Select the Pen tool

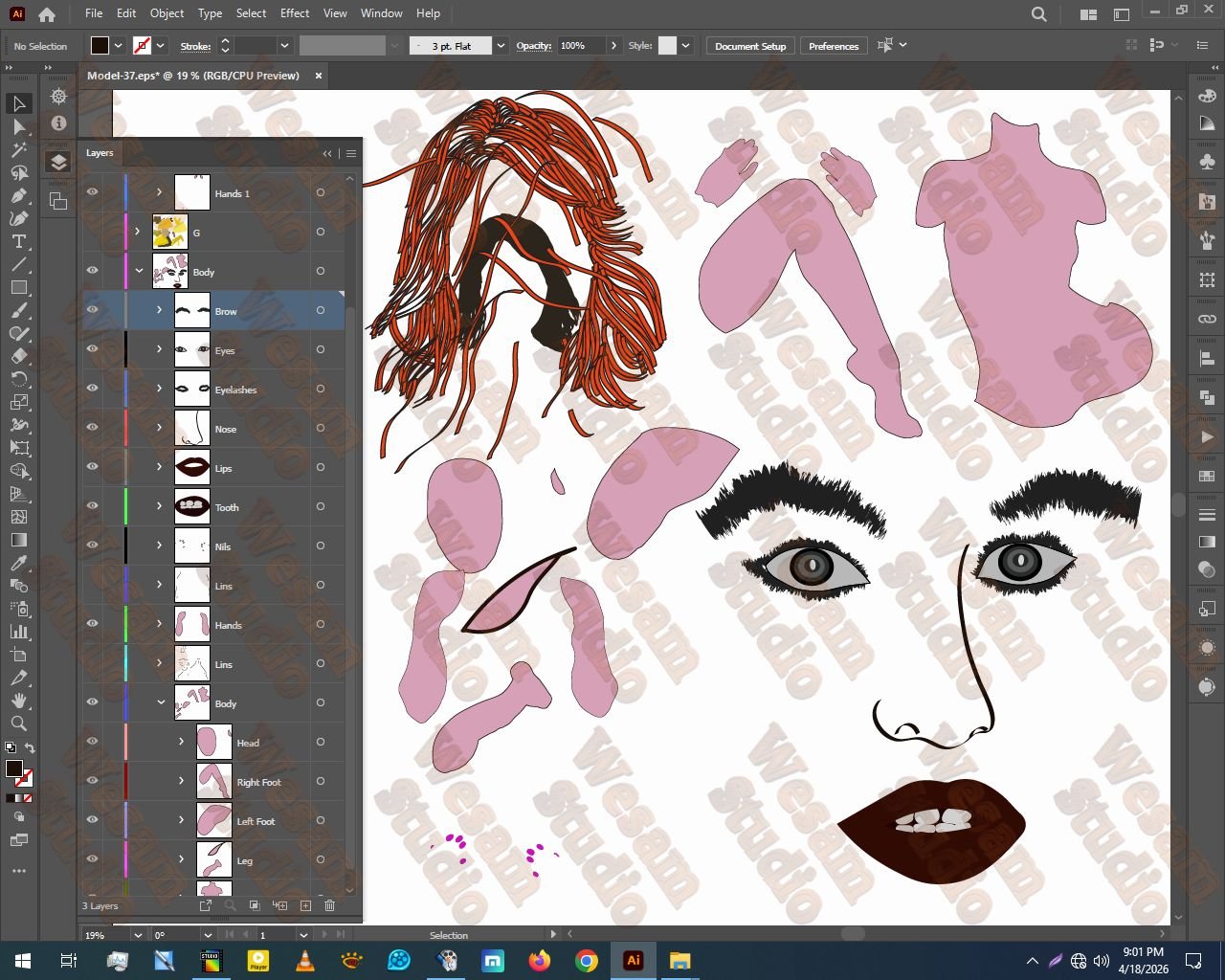[x=18, y=195]
